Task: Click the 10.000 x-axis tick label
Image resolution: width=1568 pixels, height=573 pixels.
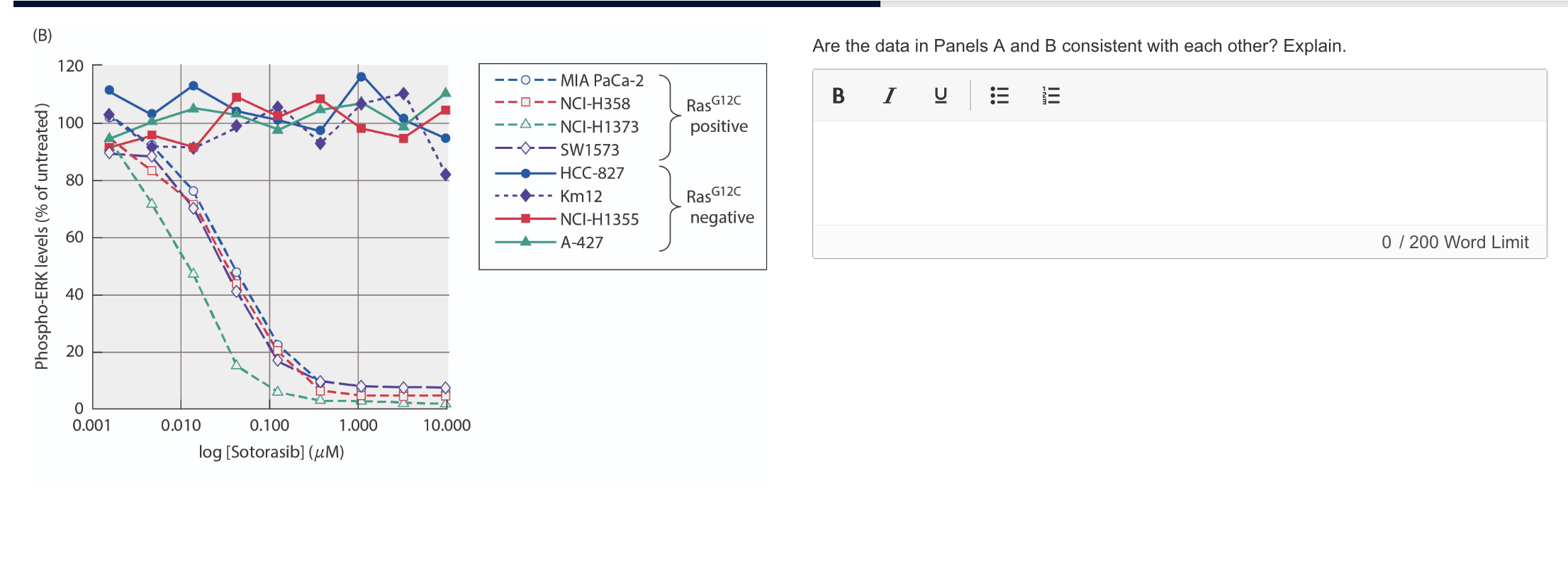Action: (x=447, y=425)
